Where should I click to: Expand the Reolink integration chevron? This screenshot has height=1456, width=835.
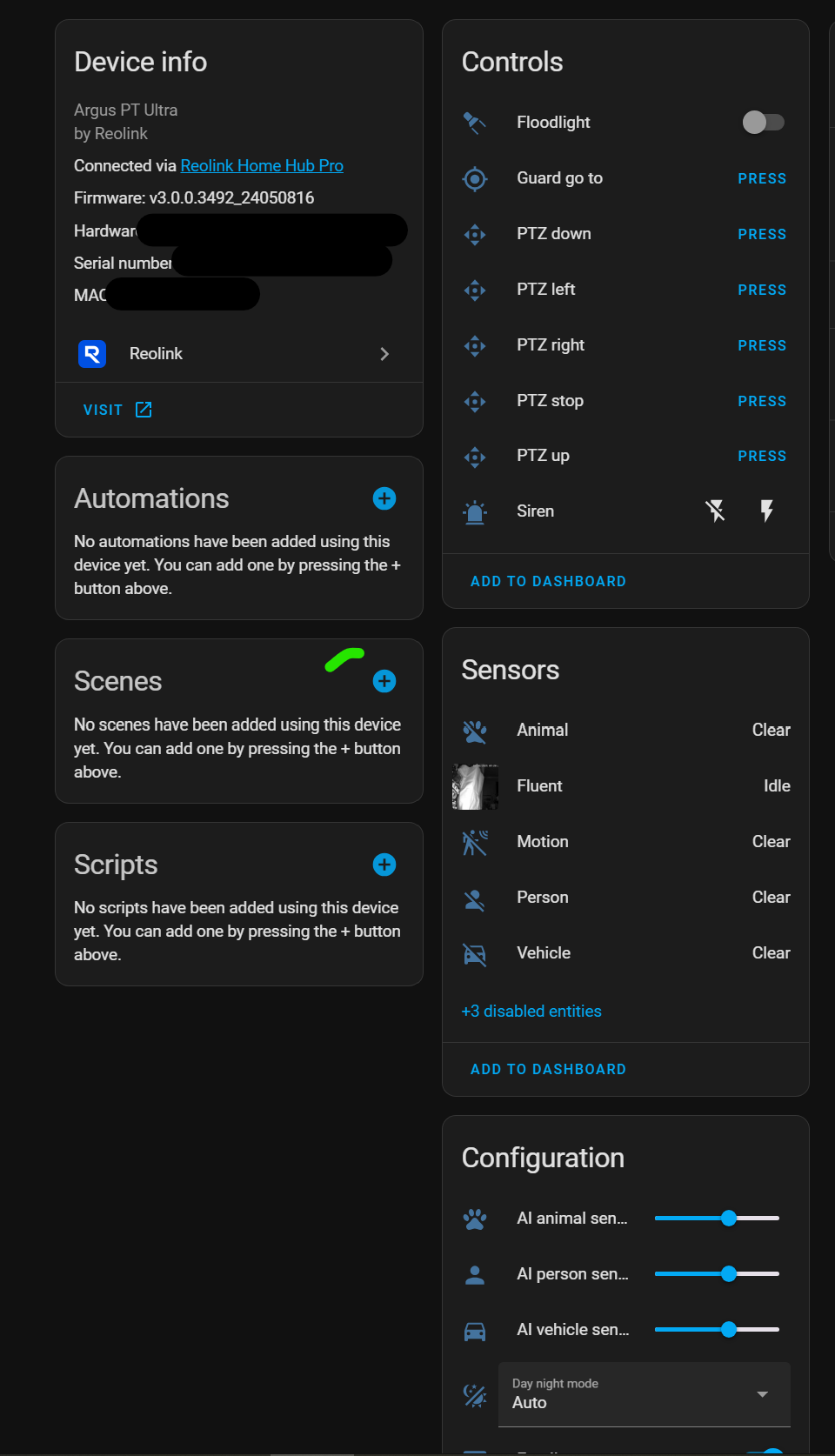point(384,354)
